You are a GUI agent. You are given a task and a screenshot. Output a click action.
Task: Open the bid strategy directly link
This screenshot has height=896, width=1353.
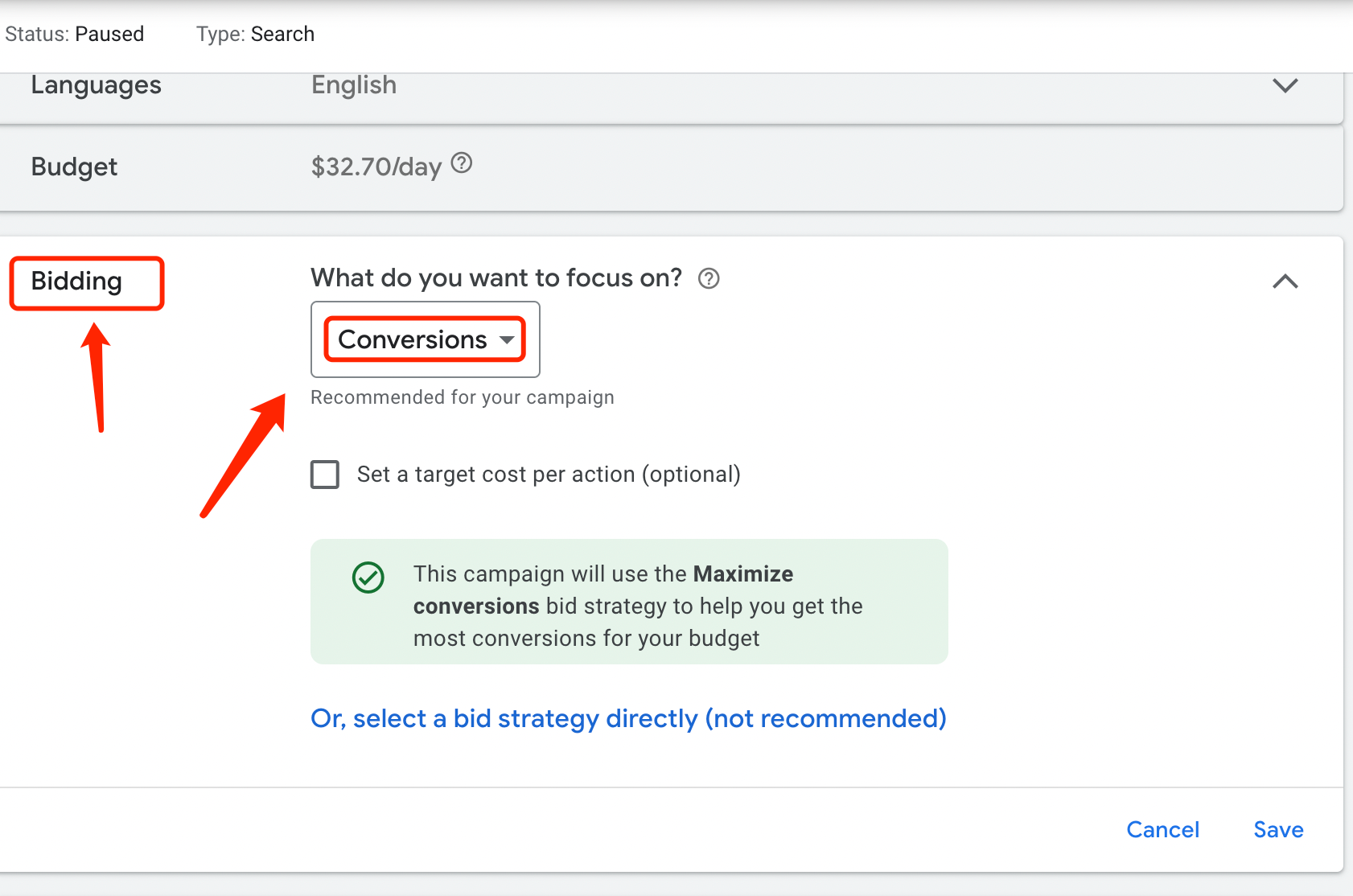(x=627, y=718)
